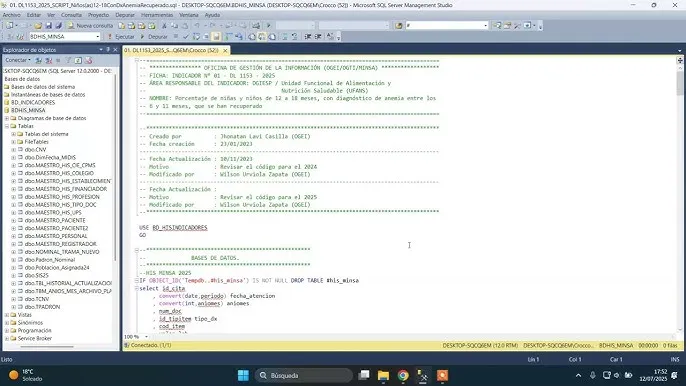This screenshot has height=386, width=686.
Task: Copy selection using toolbar copy icon
Action: [174, 26]
